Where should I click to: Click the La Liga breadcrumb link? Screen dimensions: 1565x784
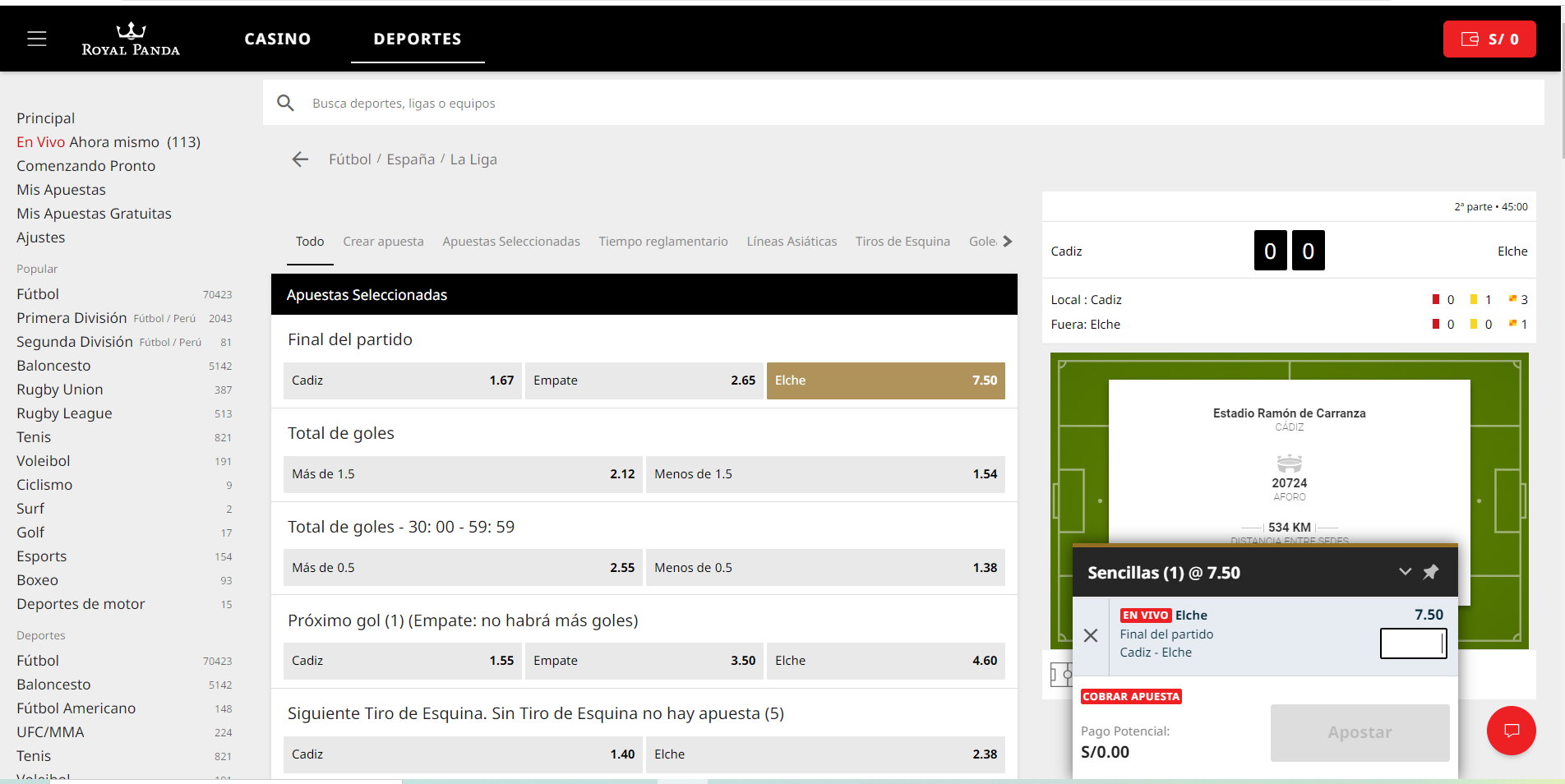[473, 159]
